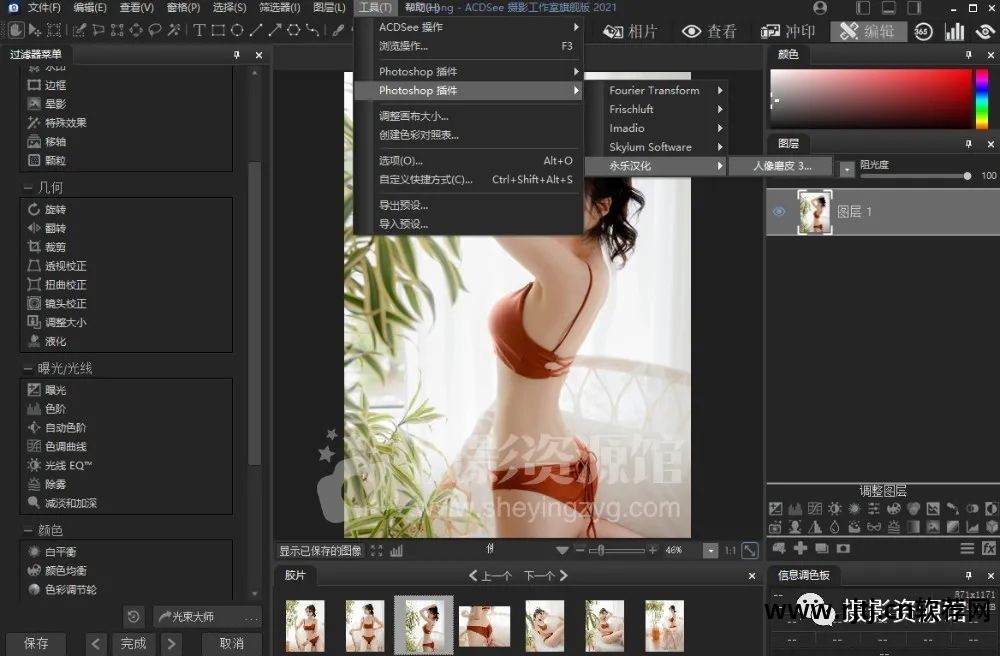Toggle 显示已保存的图像 button
1000x656 pixels.
click(320, 550)
